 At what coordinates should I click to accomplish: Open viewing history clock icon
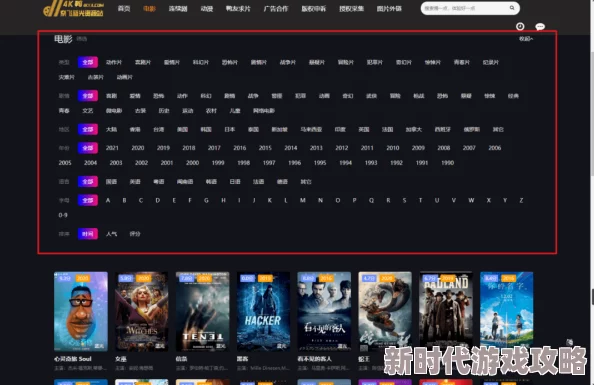(520, 26)
